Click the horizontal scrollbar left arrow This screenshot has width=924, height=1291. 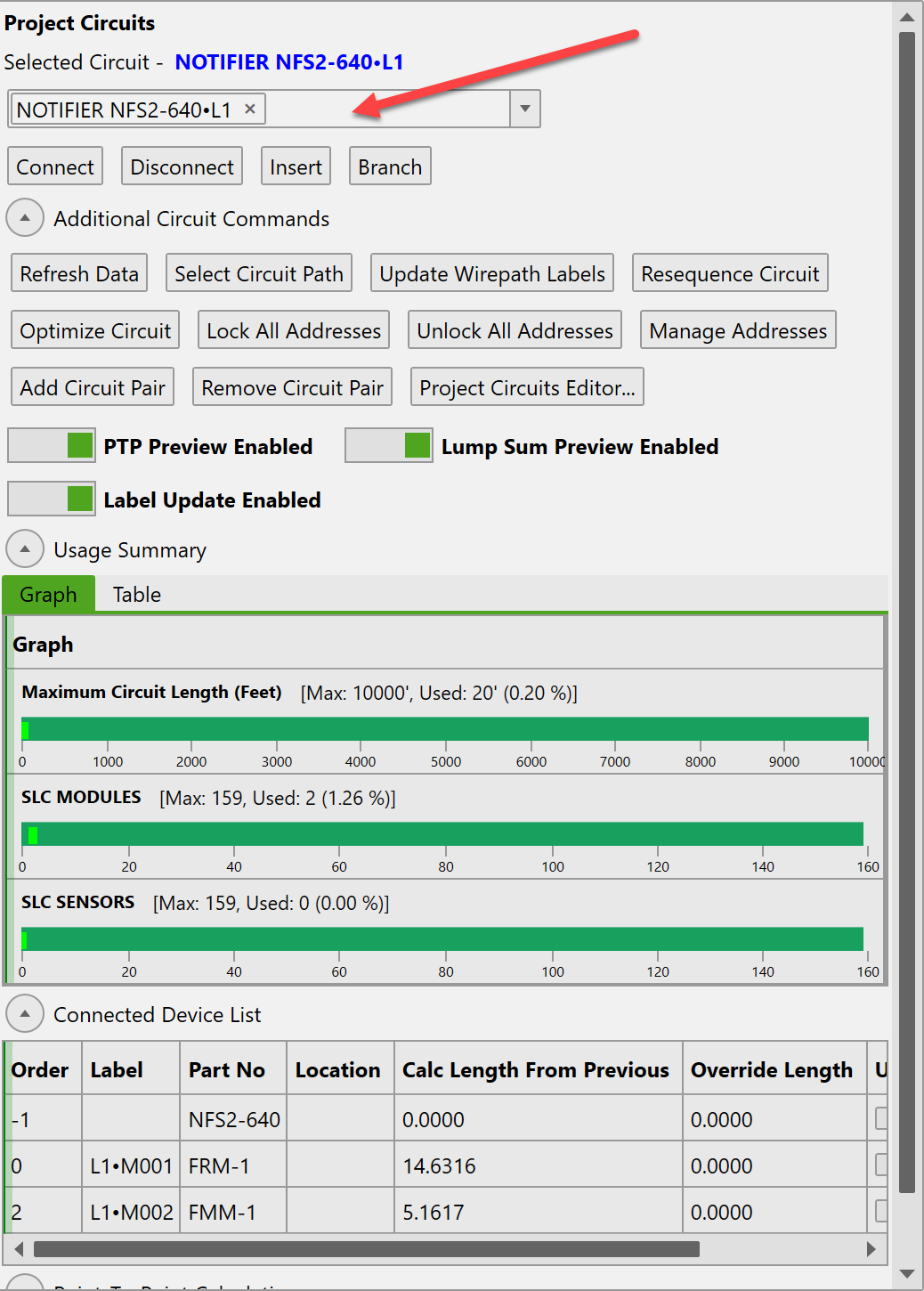point(20,1249)
